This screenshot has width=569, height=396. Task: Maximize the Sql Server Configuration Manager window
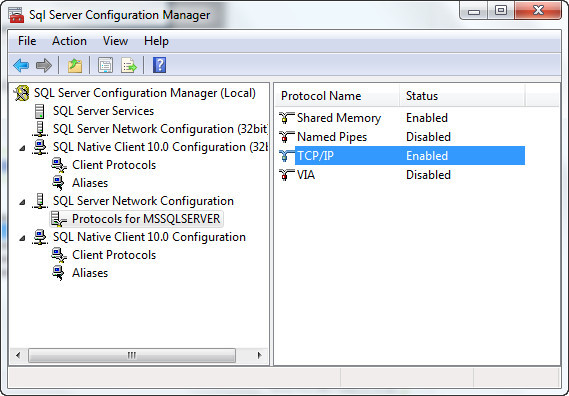coord(501,11)
